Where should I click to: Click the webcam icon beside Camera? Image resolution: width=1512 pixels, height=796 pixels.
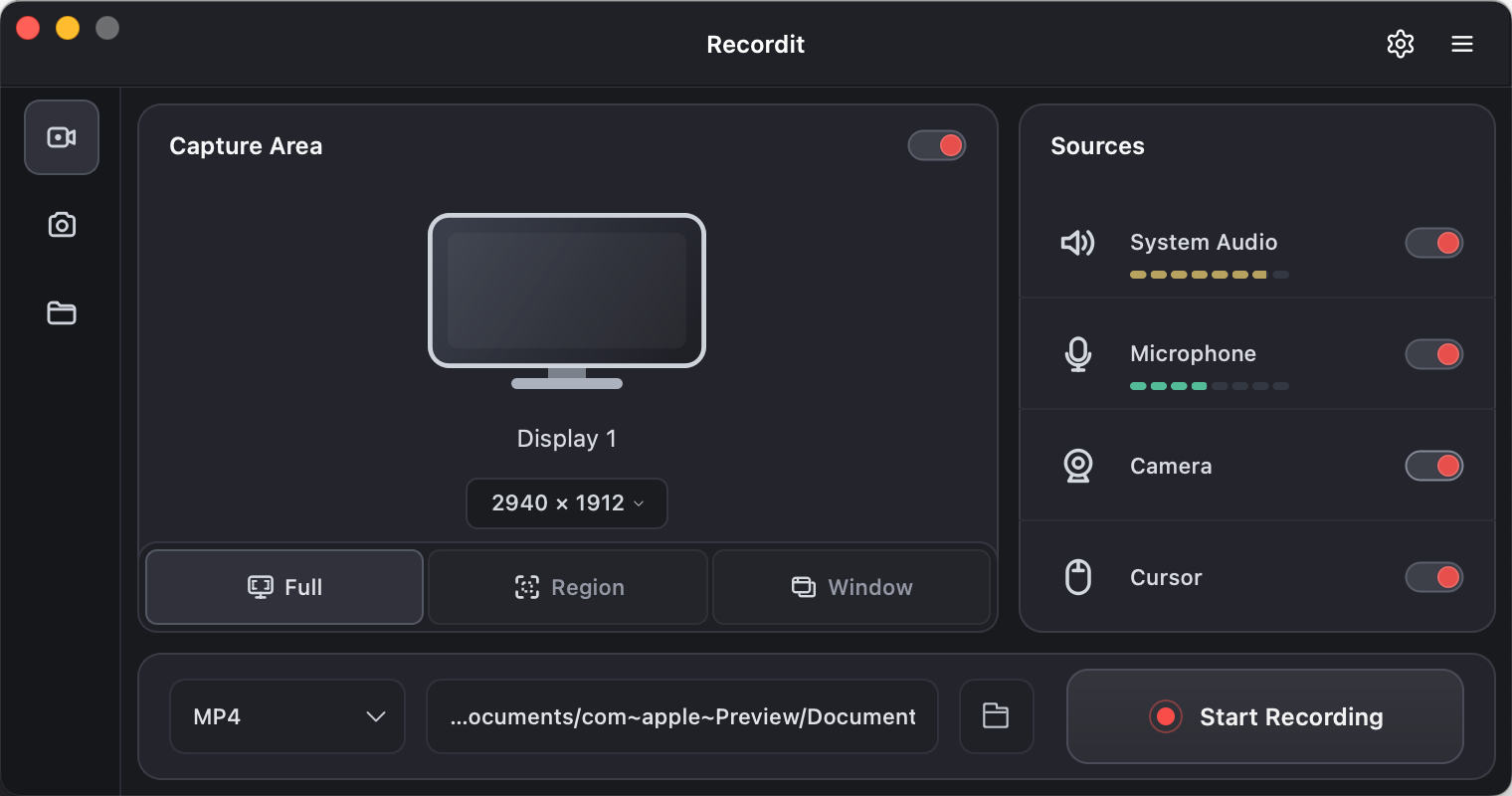(1078, 466)
